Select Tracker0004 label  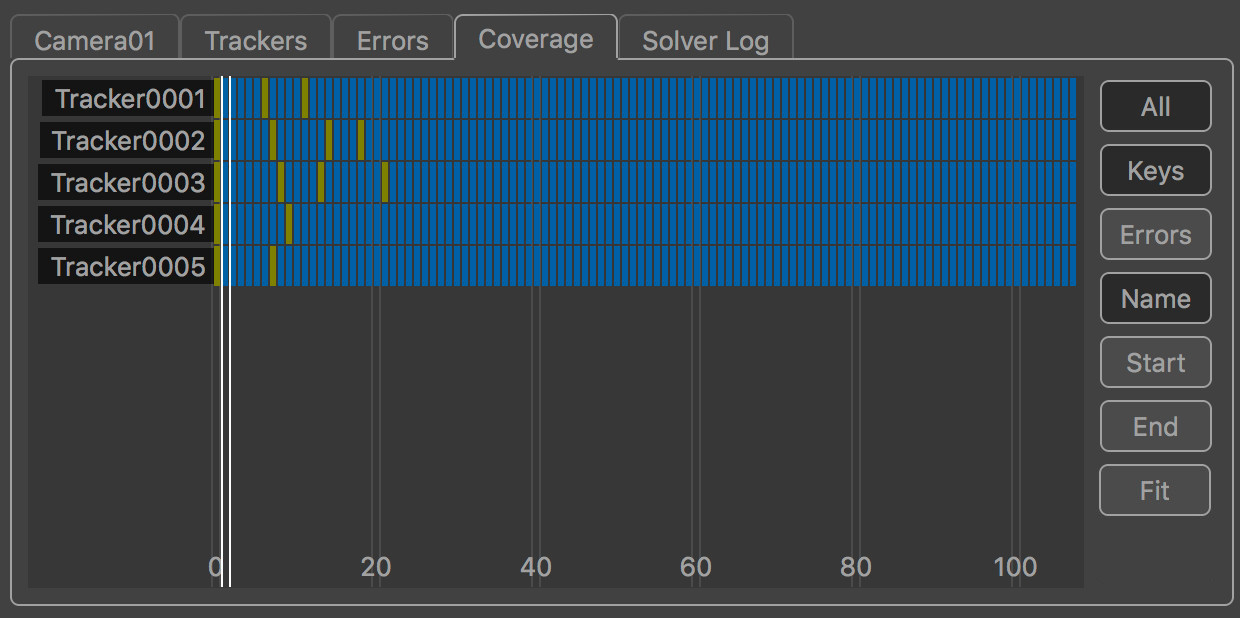[126, 225]
